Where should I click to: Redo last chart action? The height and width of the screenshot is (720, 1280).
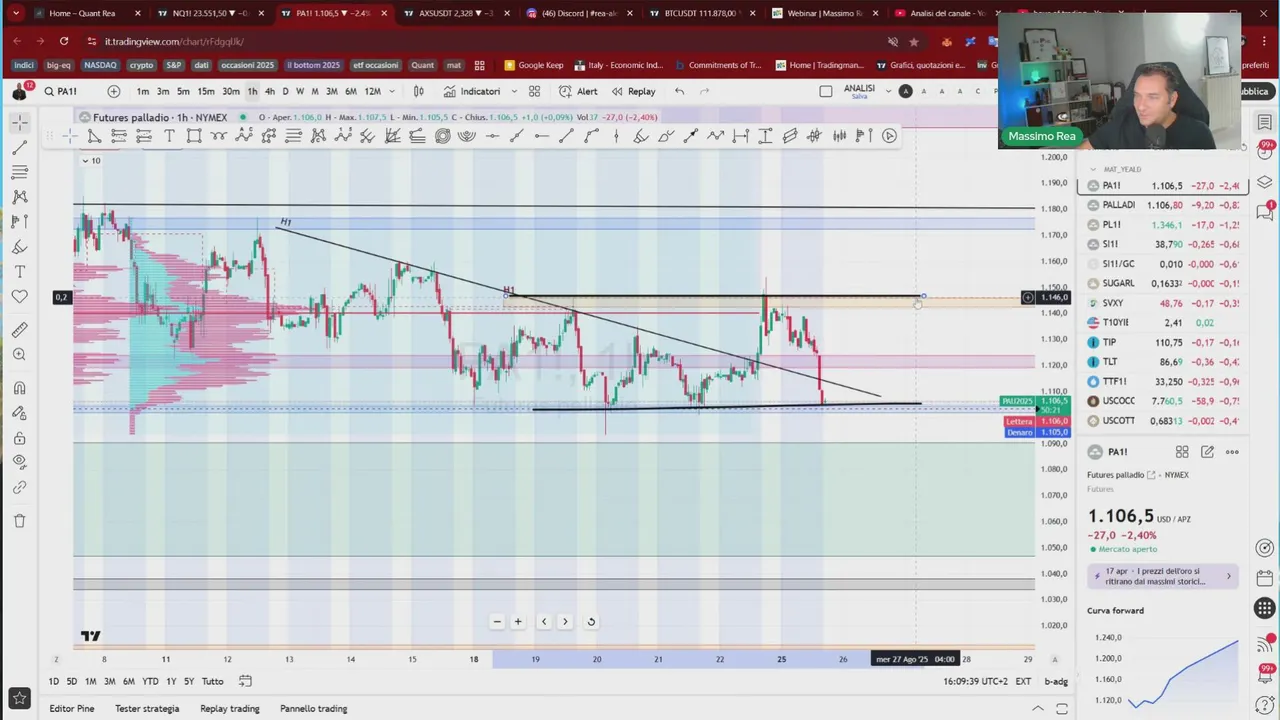(x=704, y=91)
